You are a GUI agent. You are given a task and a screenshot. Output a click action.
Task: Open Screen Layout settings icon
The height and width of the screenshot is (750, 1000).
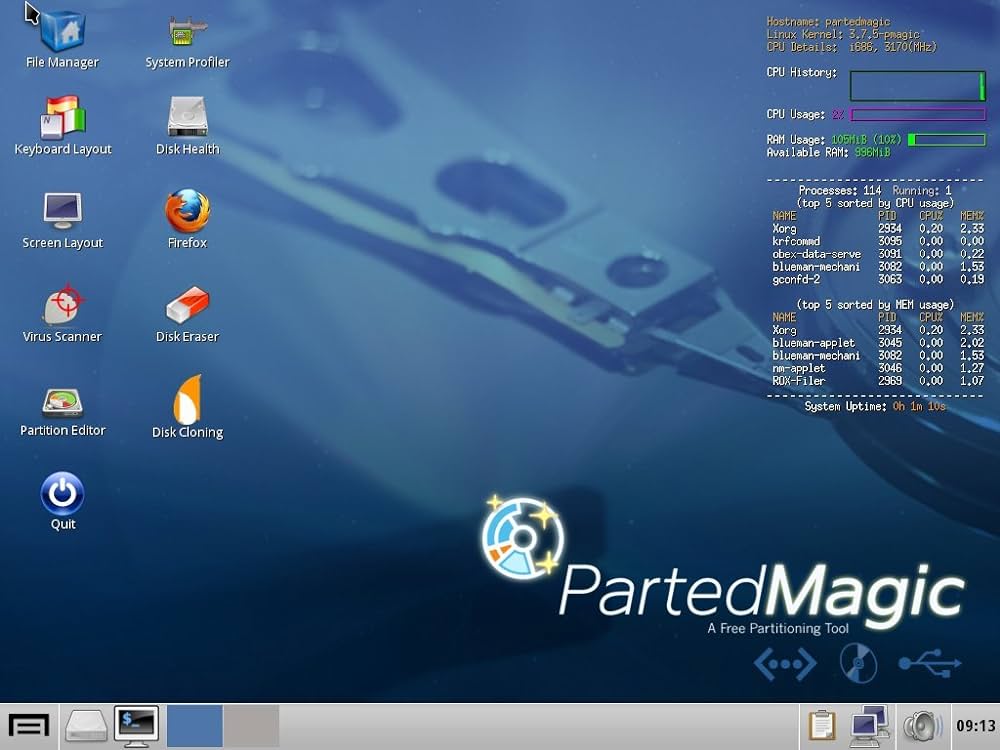(x=62, y=211)
